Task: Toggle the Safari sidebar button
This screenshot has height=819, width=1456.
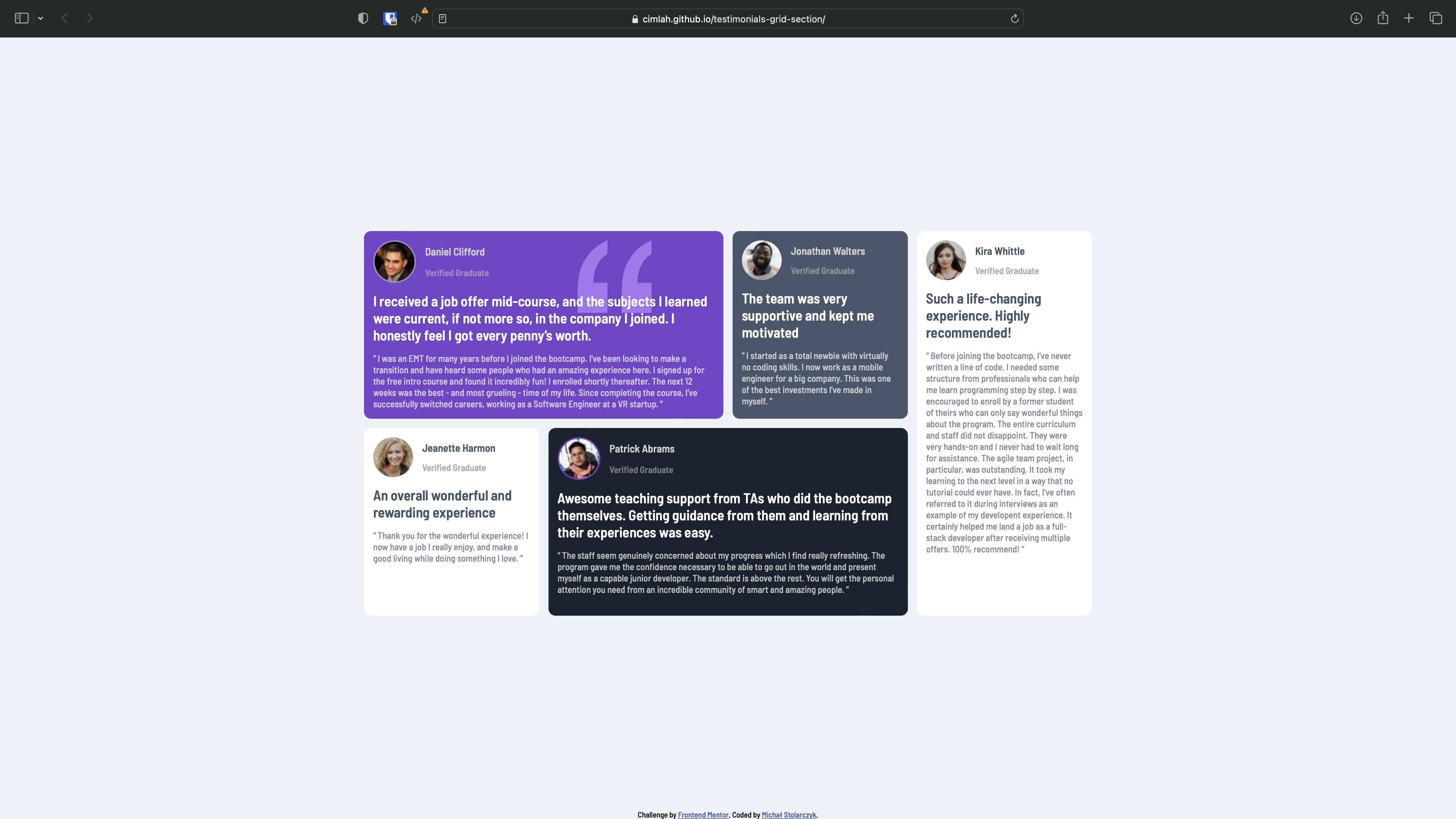Action: [x=21, y=18]
